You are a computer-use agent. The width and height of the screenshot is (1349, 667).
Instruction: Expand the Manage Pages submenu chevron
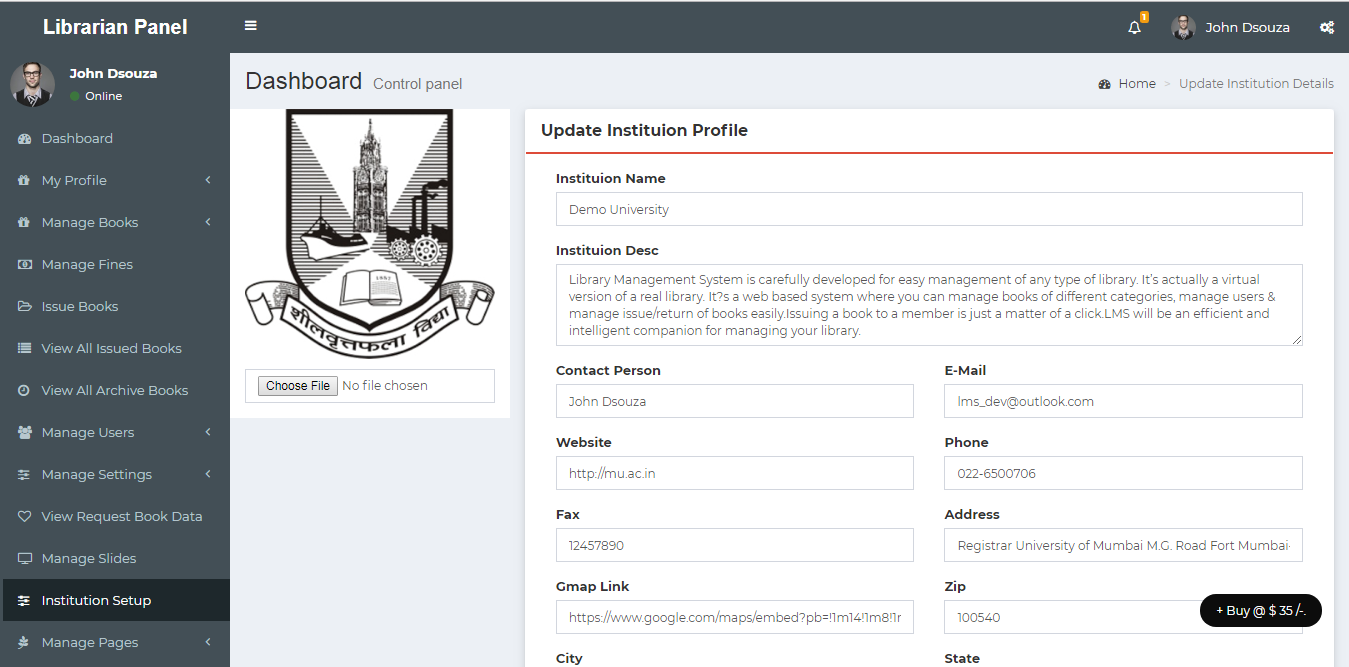click(x=208, y=642)
